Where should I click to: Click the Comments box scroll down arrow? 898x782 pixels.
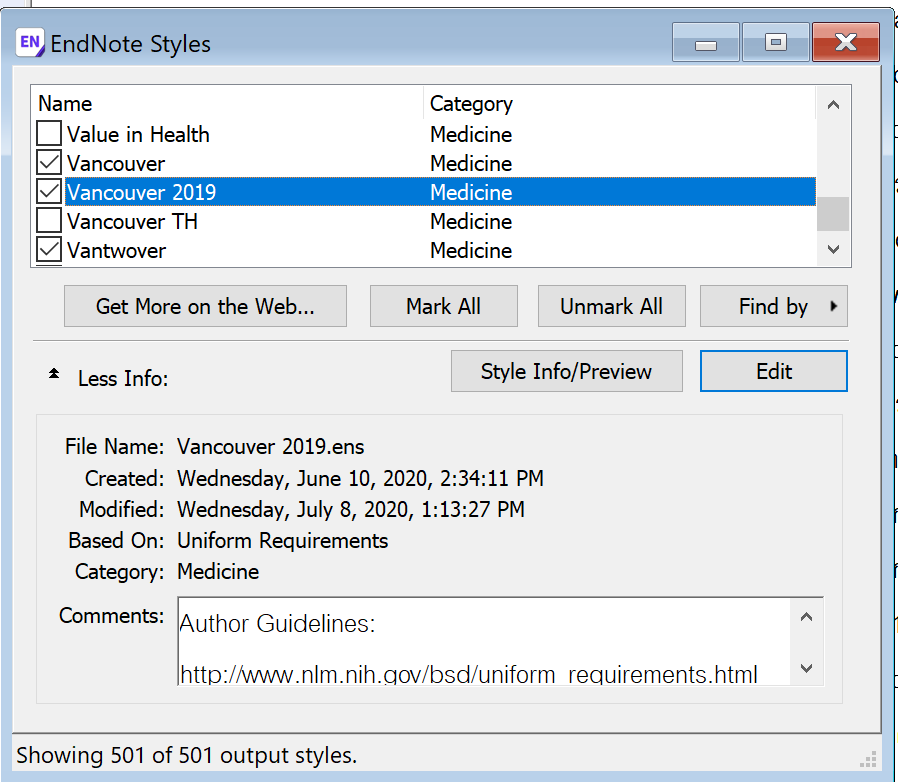(806, 668)
